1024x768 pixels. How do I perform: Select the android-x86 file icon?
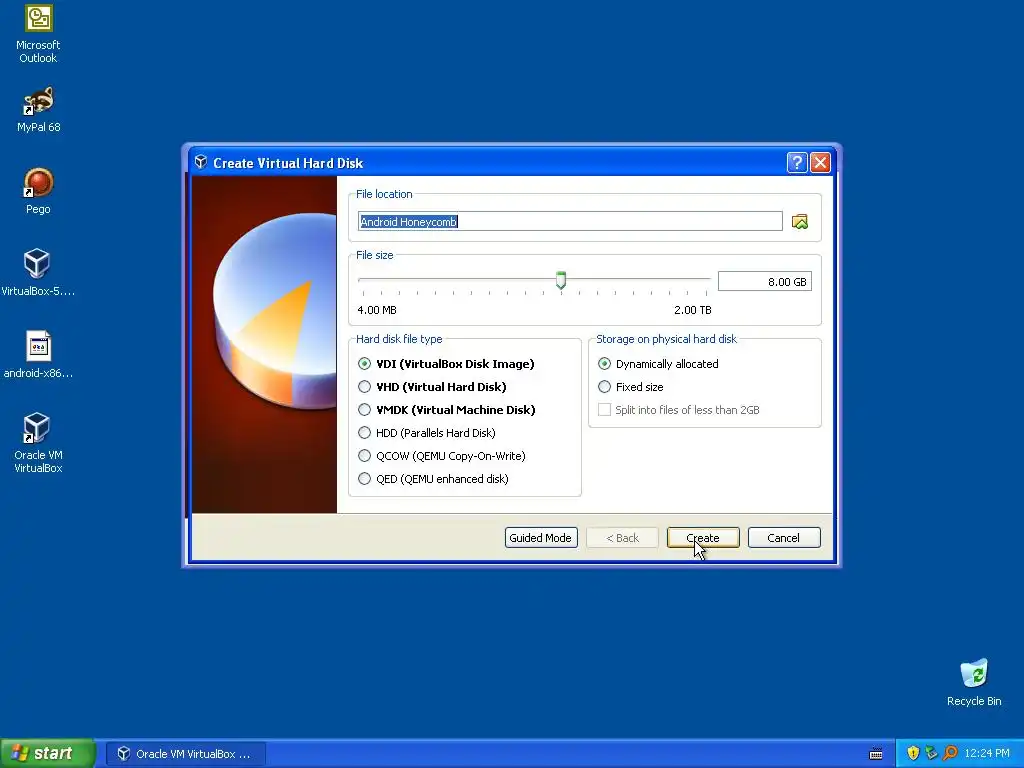(38, 355)
